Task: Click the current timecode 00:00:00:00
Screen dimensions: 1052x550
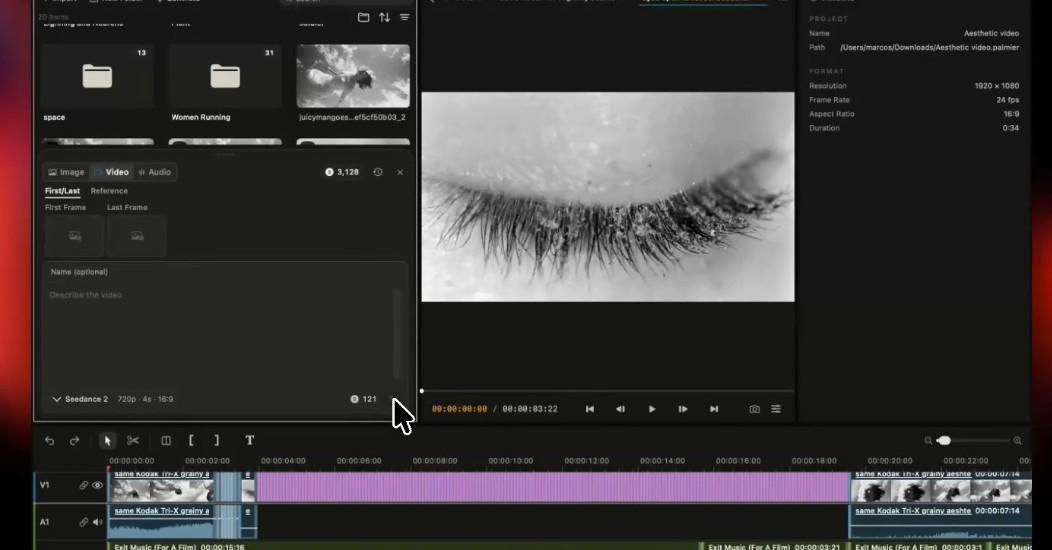Action: coord(460,409)
